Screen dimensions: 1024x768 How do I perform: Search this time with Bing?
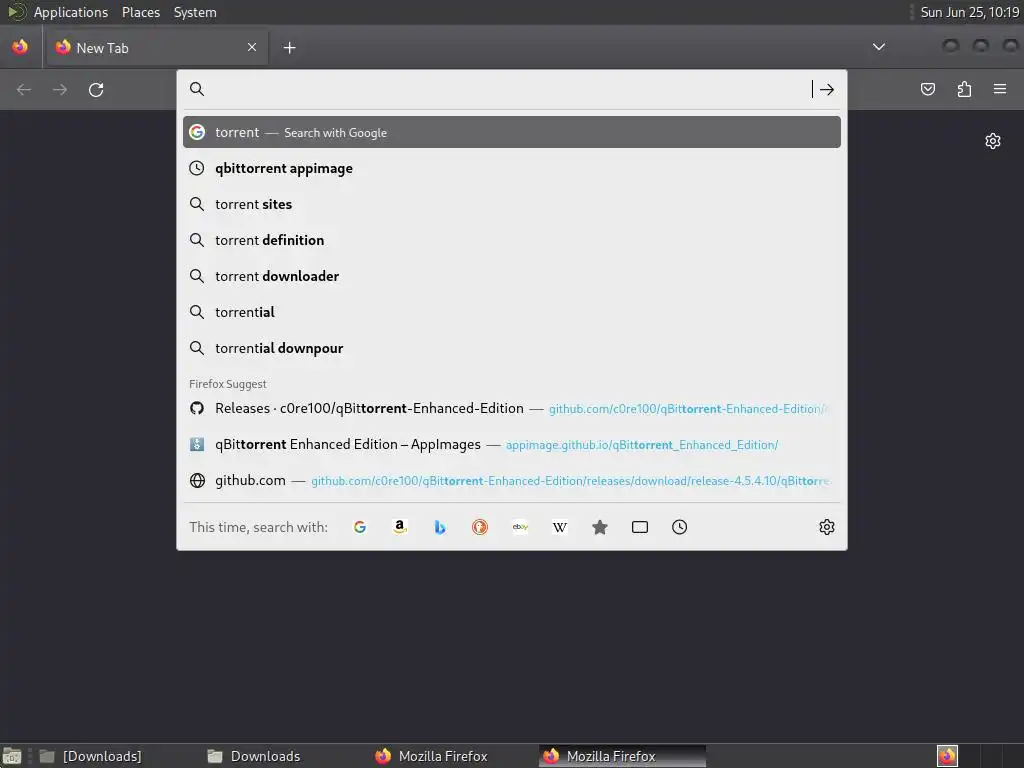(440, 527)
